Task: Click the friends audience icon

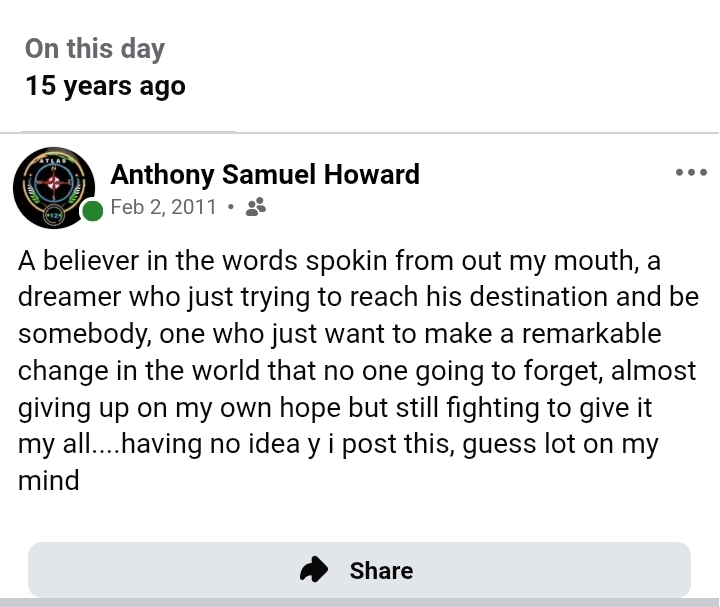Action: point(255,207)
